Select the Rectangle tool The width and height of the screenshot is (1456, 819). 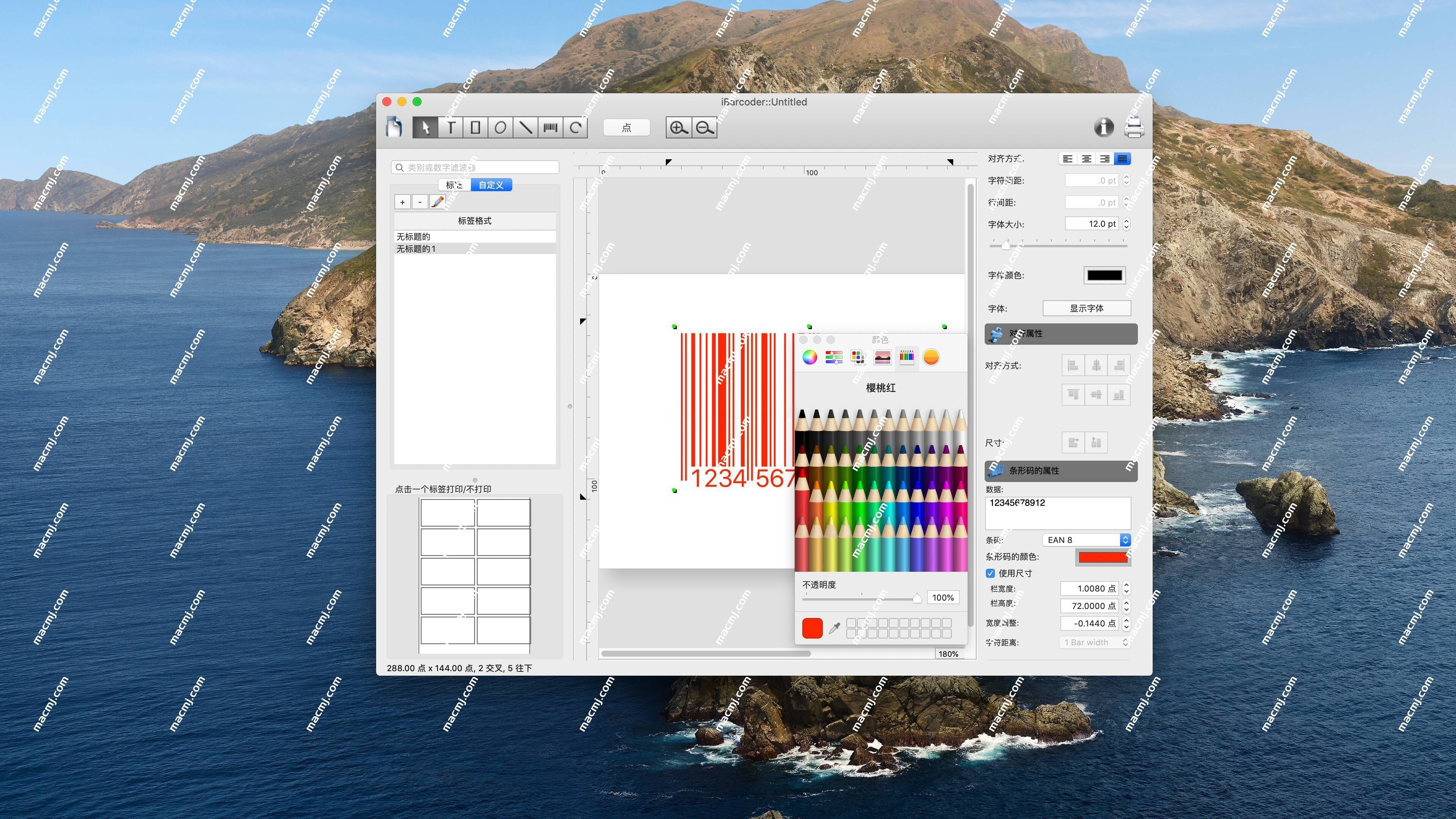475,127
